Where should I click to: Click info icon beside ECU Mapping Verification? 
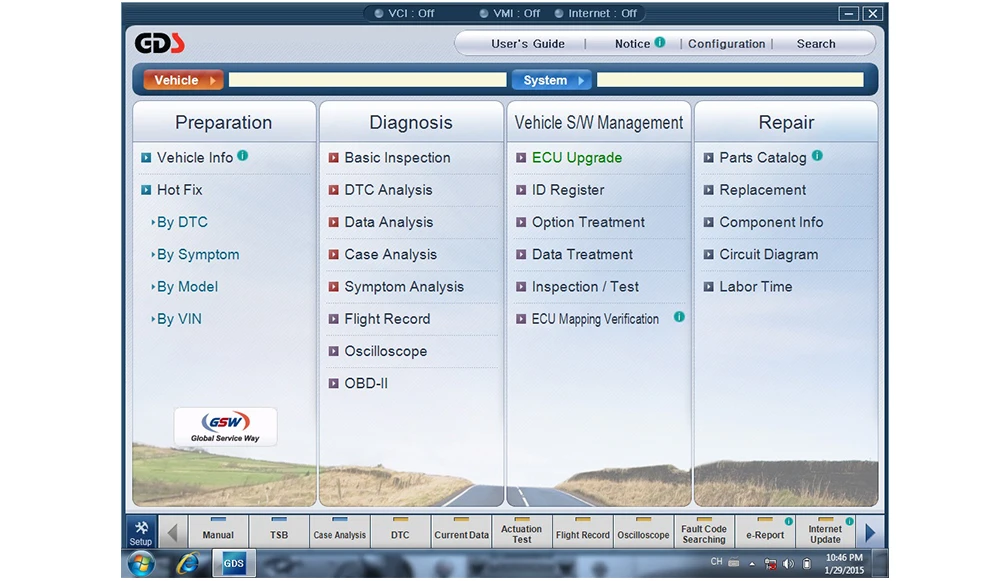pyautogui.click(x=679, y=316)
